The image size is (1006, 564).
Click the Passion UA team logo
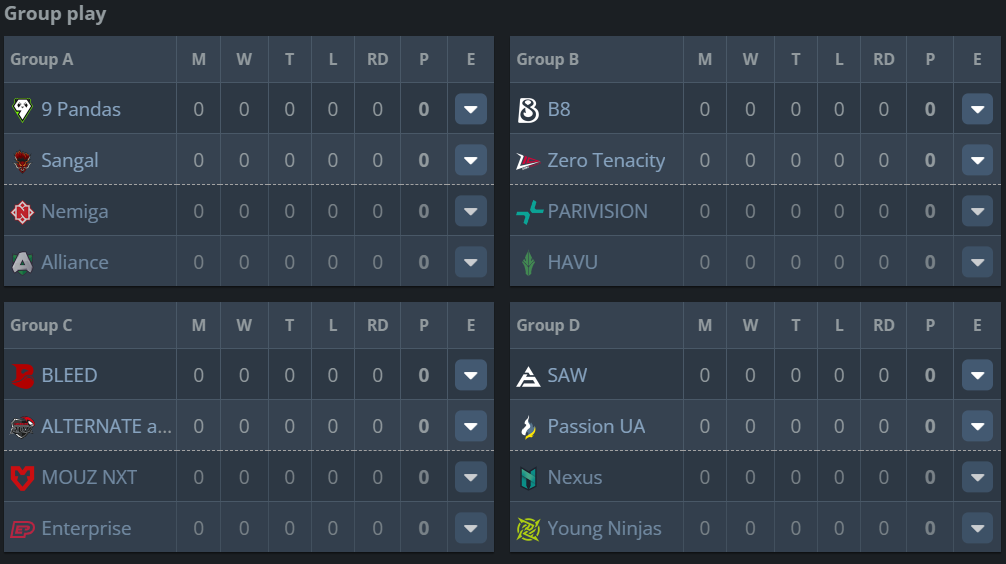click(528, 426)
